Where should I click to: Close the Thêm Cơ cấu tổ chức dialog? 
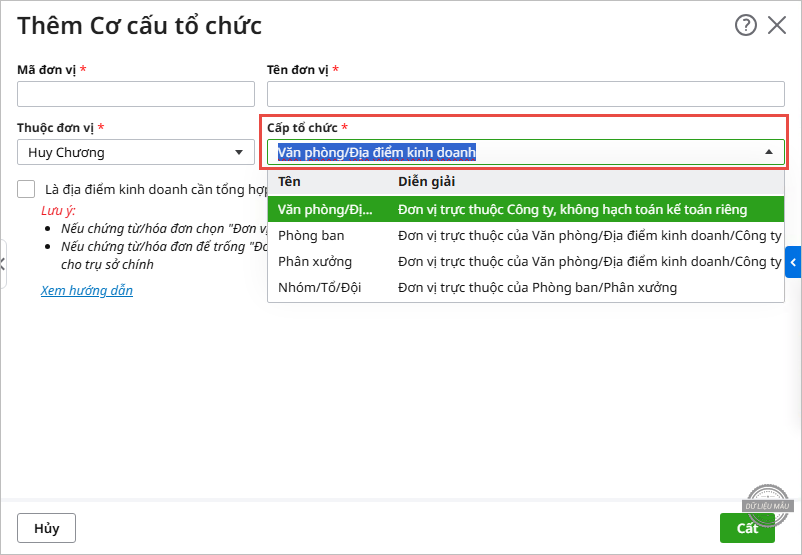[x=777, y=26]
